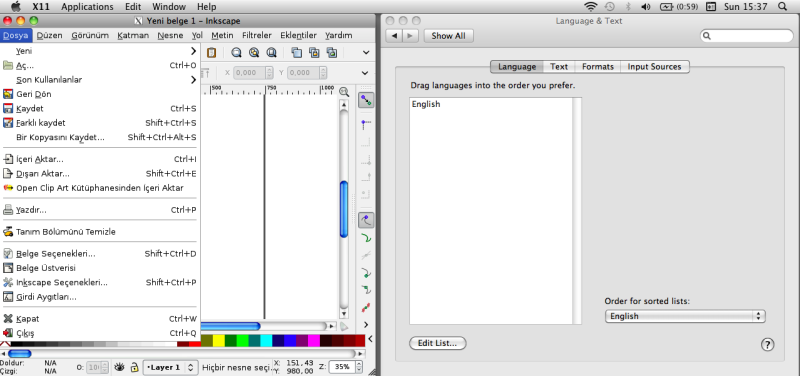The height and width of the screenshot is (376, 800).
Task: Toggle snap bounding box corners button
Action: pyautogui.click(x=366, y=123)
